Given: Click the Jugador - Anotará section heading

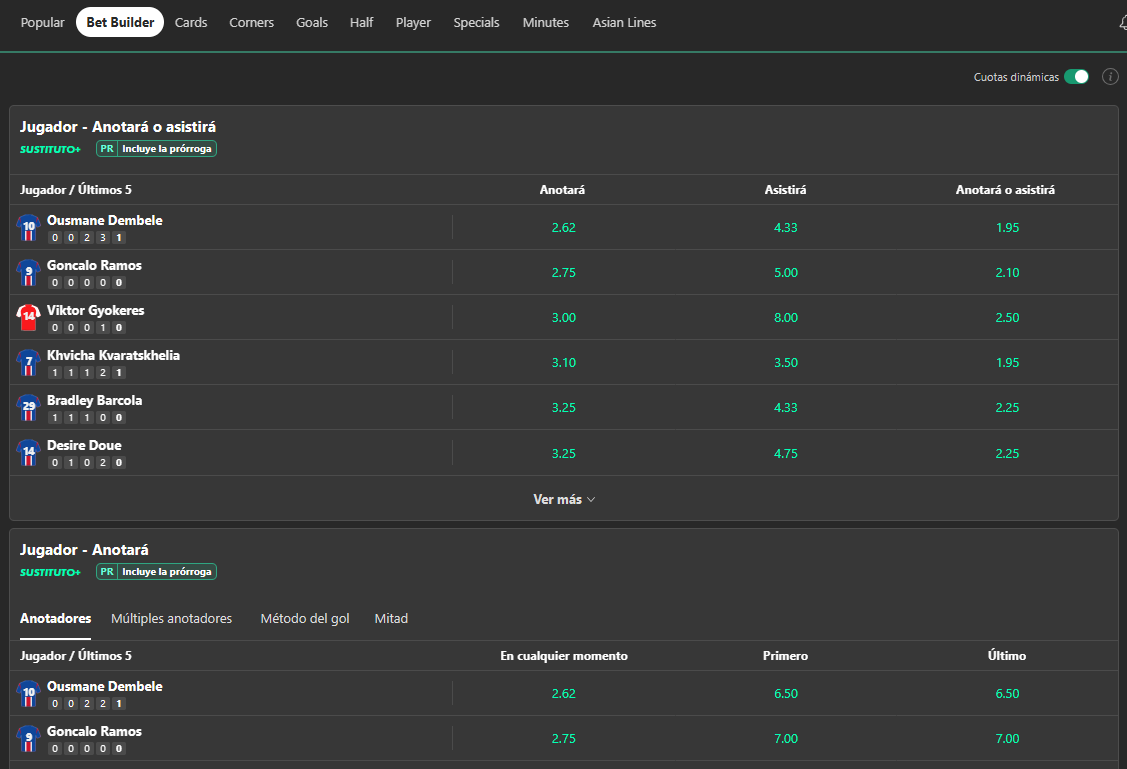Looking at the screenshot, I should 84,550.
